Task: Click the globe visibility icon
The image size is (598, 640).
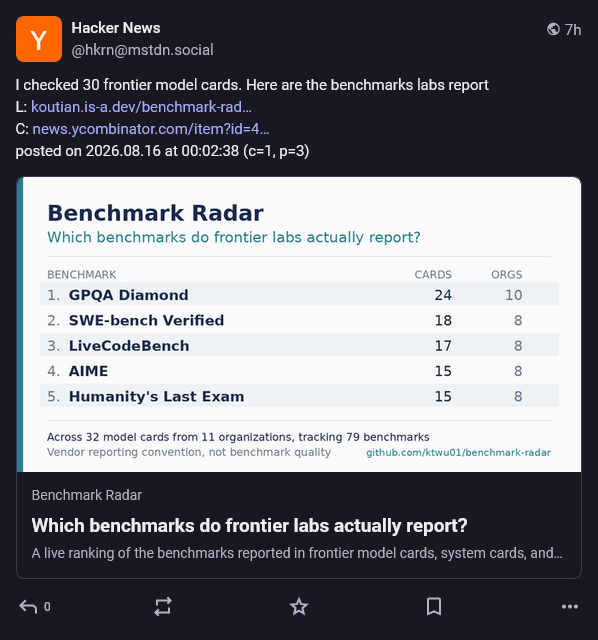Action: click(553, 29)
